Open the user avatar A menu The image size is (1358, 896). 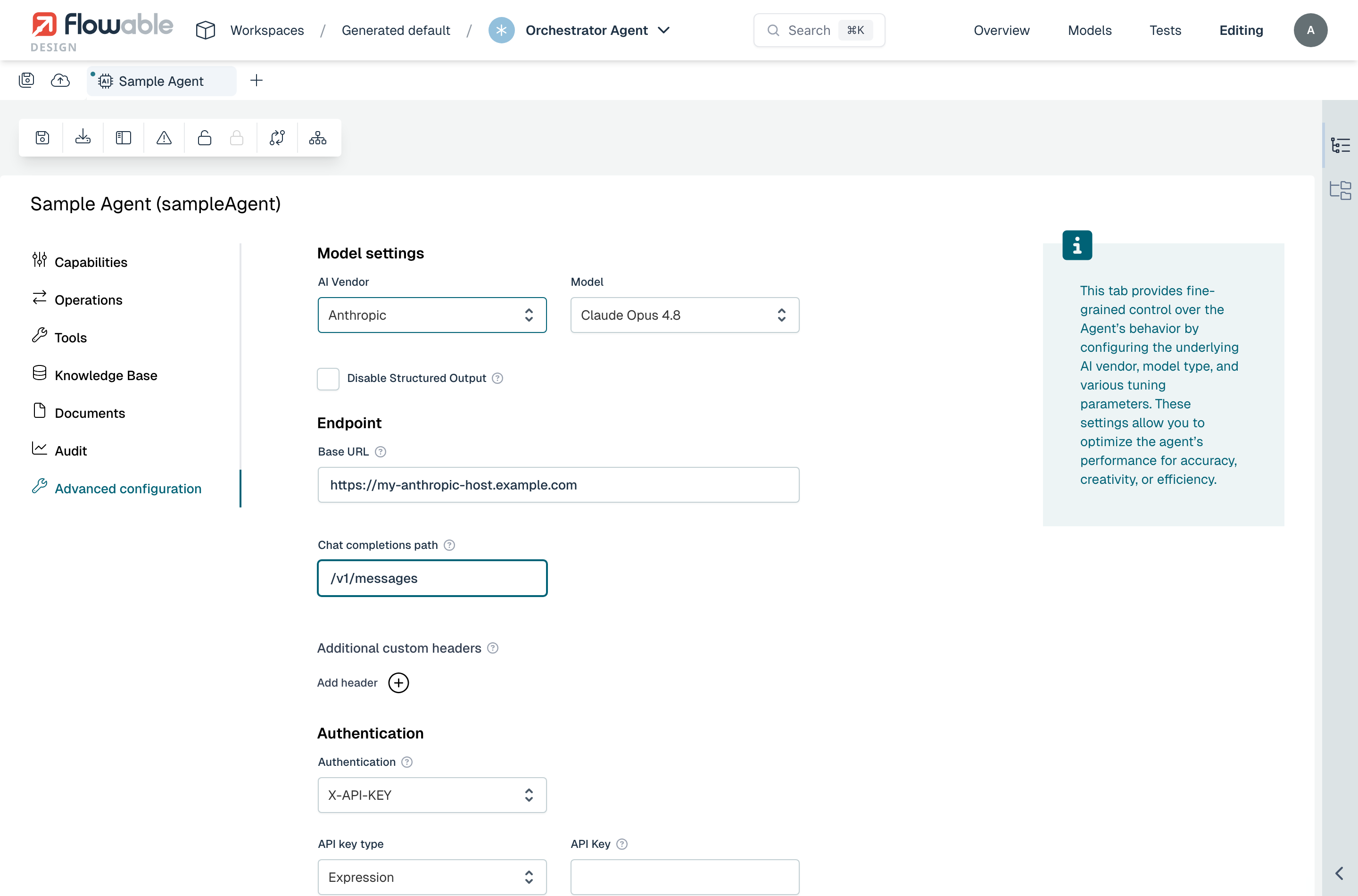[x=1310, y=30]
